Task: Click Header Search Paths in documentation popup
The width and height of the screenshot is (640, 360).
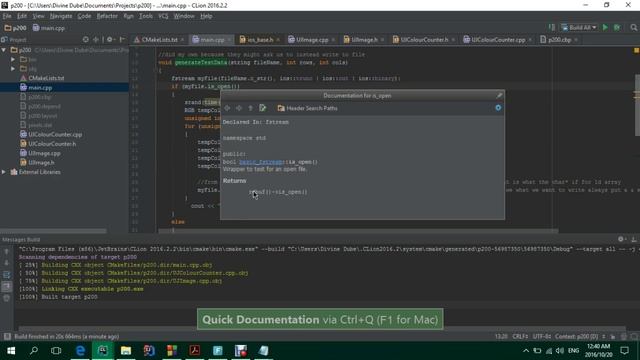Action: 307,108
